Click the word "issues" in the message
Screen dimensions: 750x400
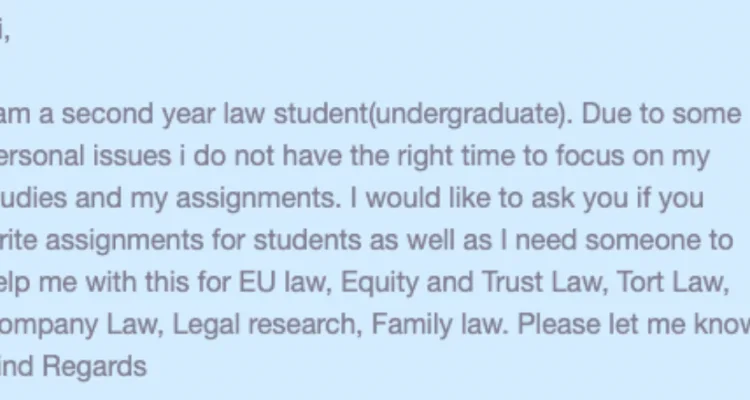(x=132, y=156)
